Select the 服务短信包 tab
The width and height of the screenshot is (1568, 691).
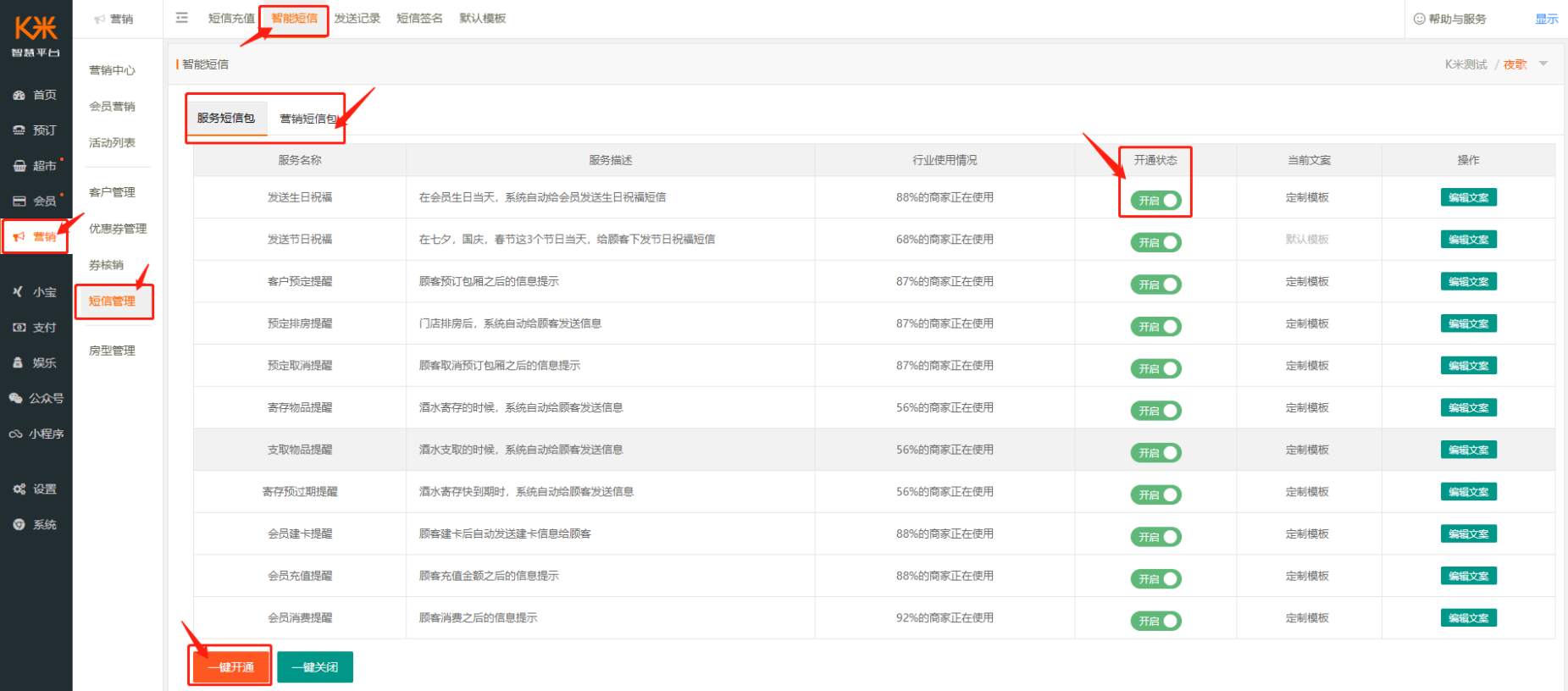click(x=226, y=119)
